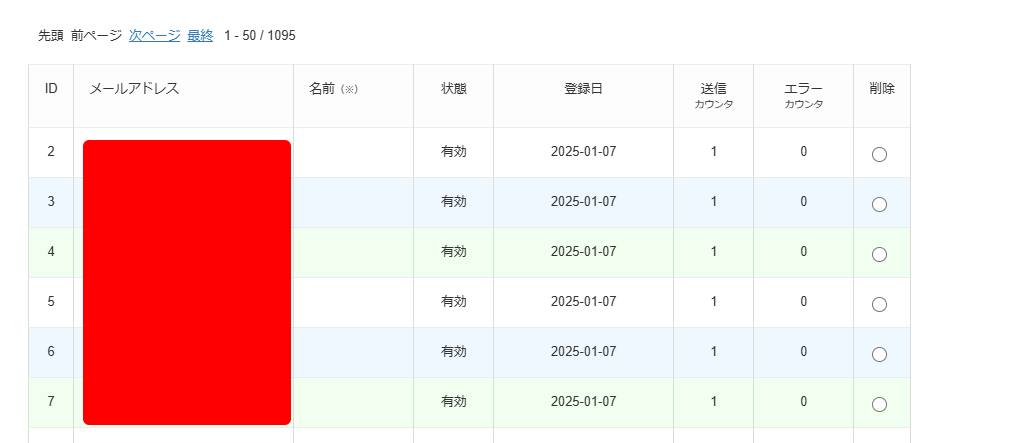This screenshot has height=443, width=1034.
Task: Click the 2025-01-07 date in row ID 4
Action: point(584,251)
